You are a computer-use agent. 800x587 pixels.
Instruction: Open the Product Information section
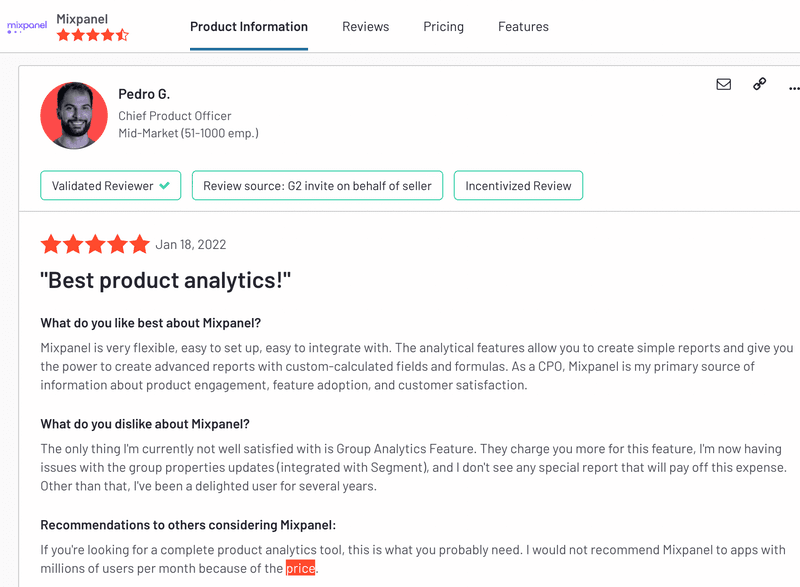click(249, 27)
